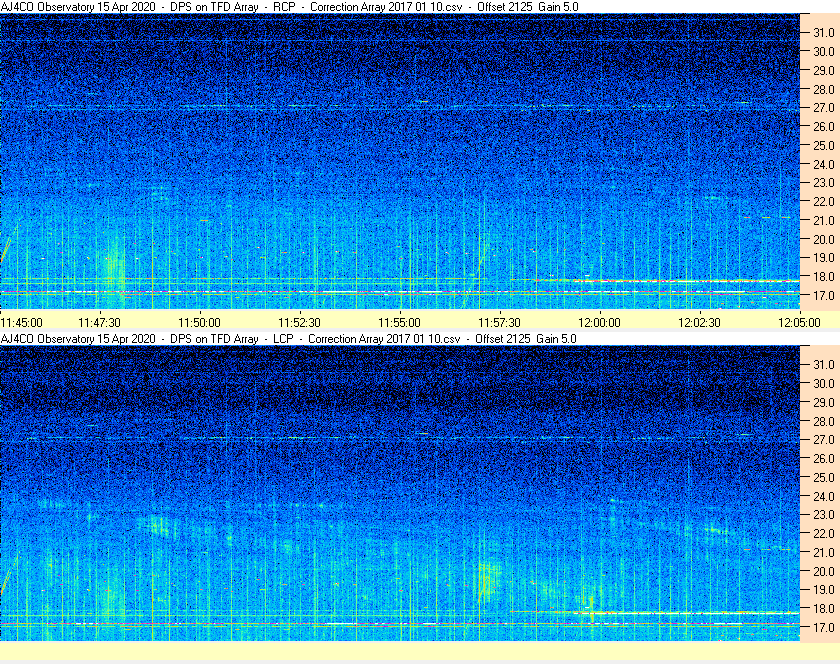Screen dimensions: 840x664
Task: Select the 12:02:30 time axis label
Action: tap(700, 323)
